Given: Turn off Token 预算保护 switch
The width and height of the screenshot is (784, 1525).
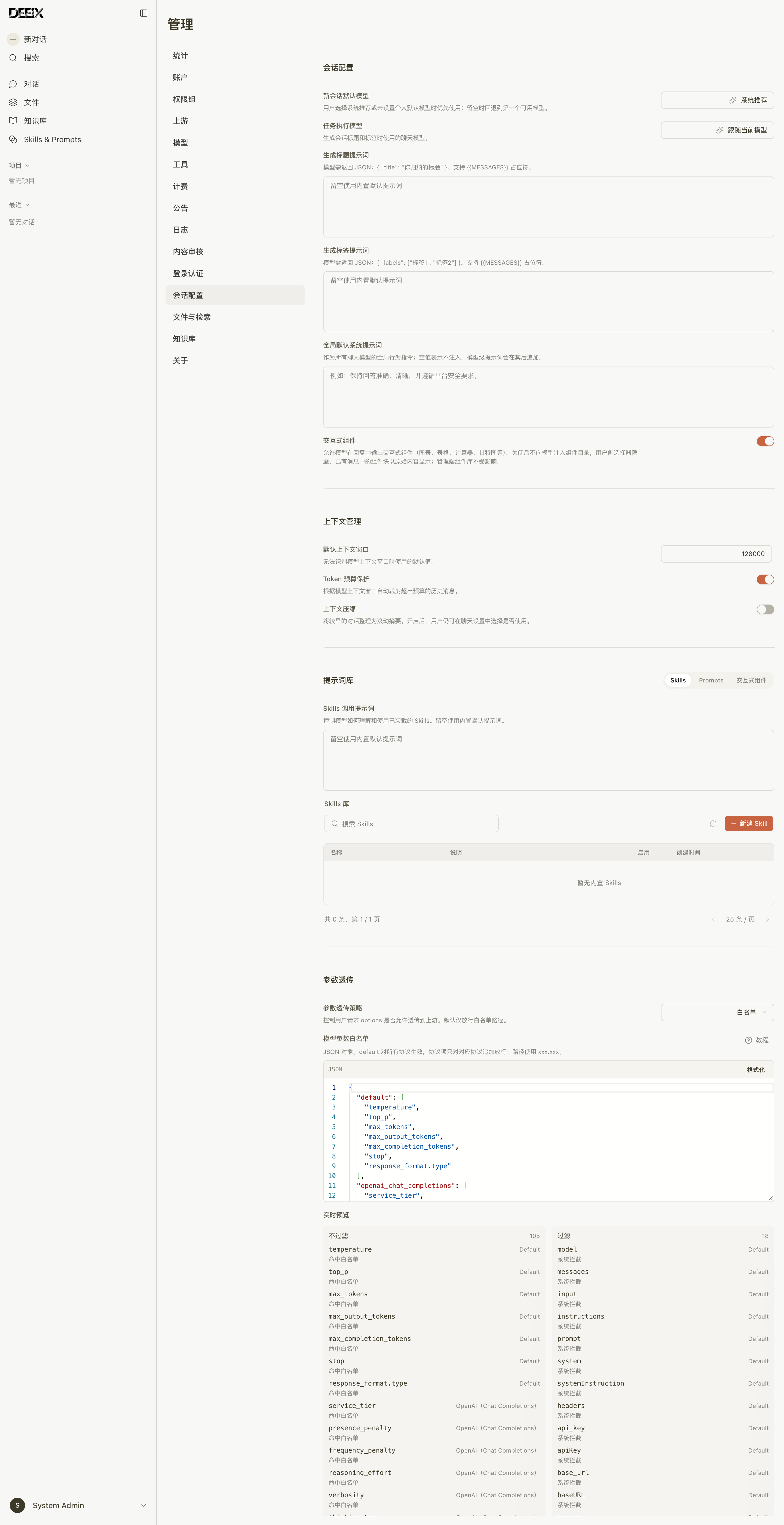Looking at the screenshot, I should coord(765,579).
